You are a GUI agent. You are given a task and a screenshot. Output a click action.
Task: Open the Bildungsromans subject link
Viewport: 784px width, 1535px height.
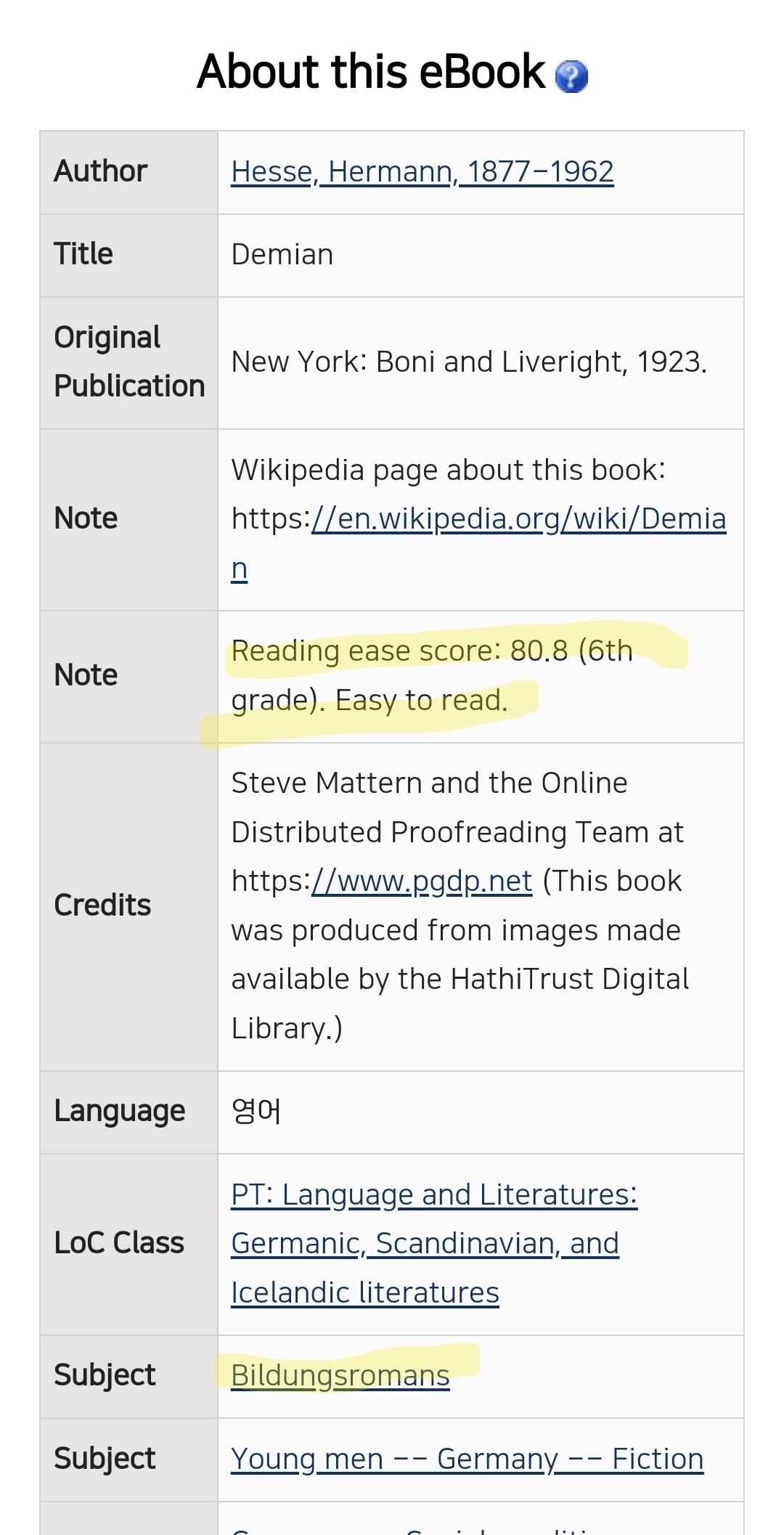pos(340,1376)
